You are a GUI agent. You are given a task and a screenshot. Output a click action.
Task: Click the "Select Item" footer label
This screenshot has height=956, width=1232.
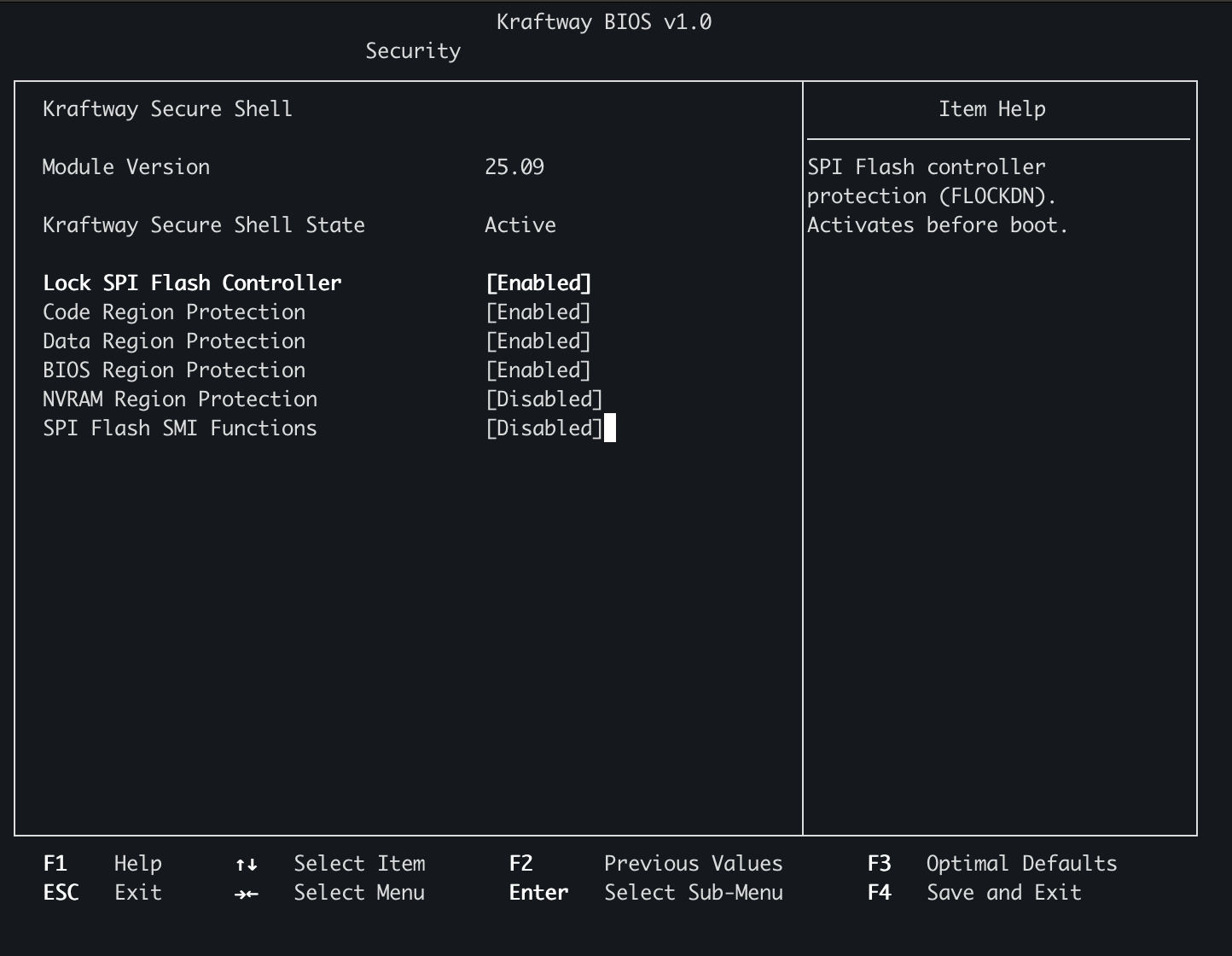tap(359, 864)
